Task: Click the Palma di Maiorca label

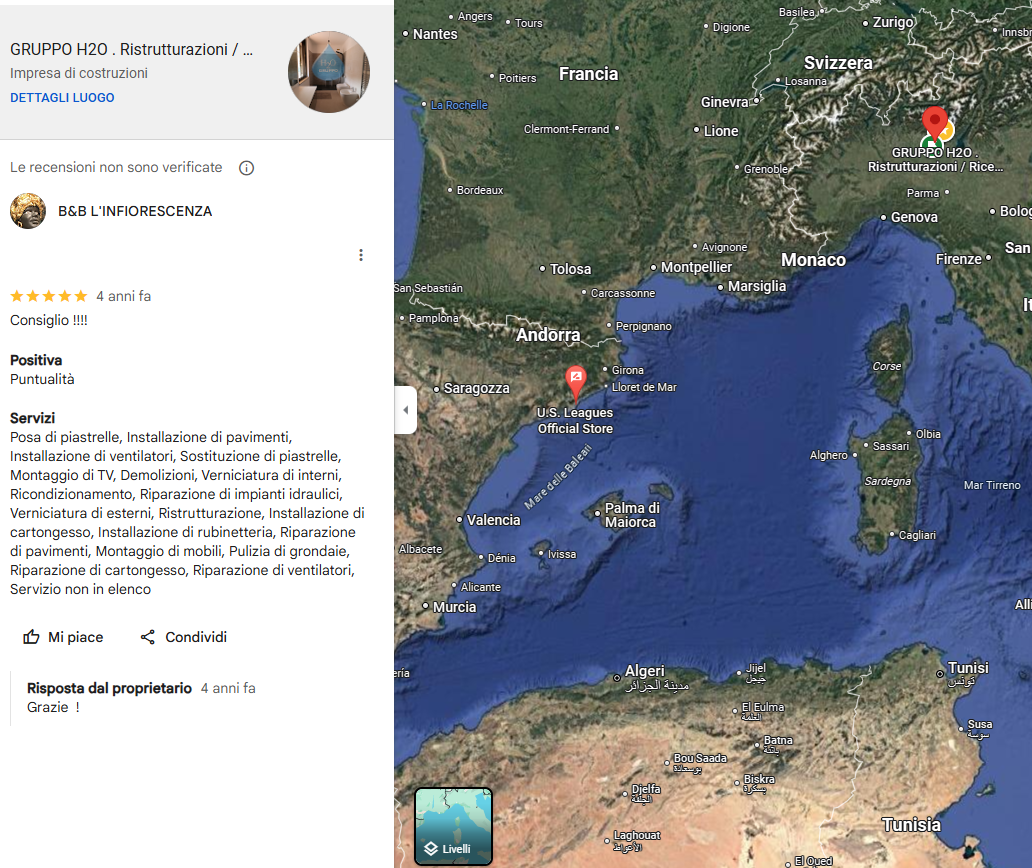Action: point(631,515)
